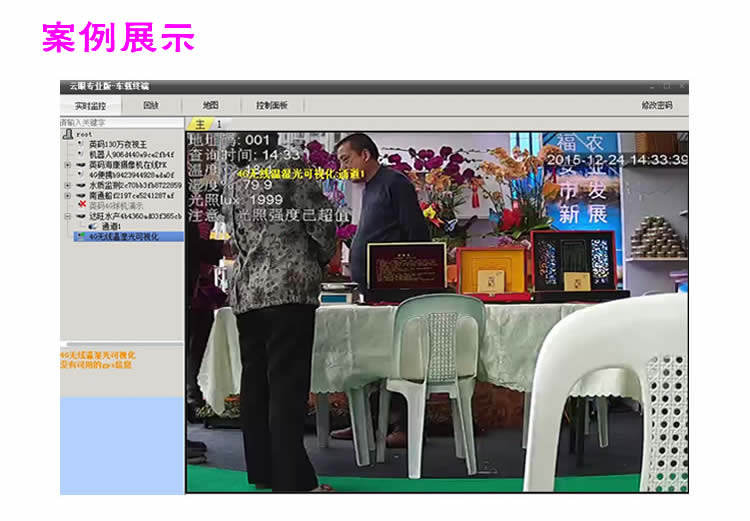
Task: Expand the 南渔船 node
Action: [x=67, y=196]
